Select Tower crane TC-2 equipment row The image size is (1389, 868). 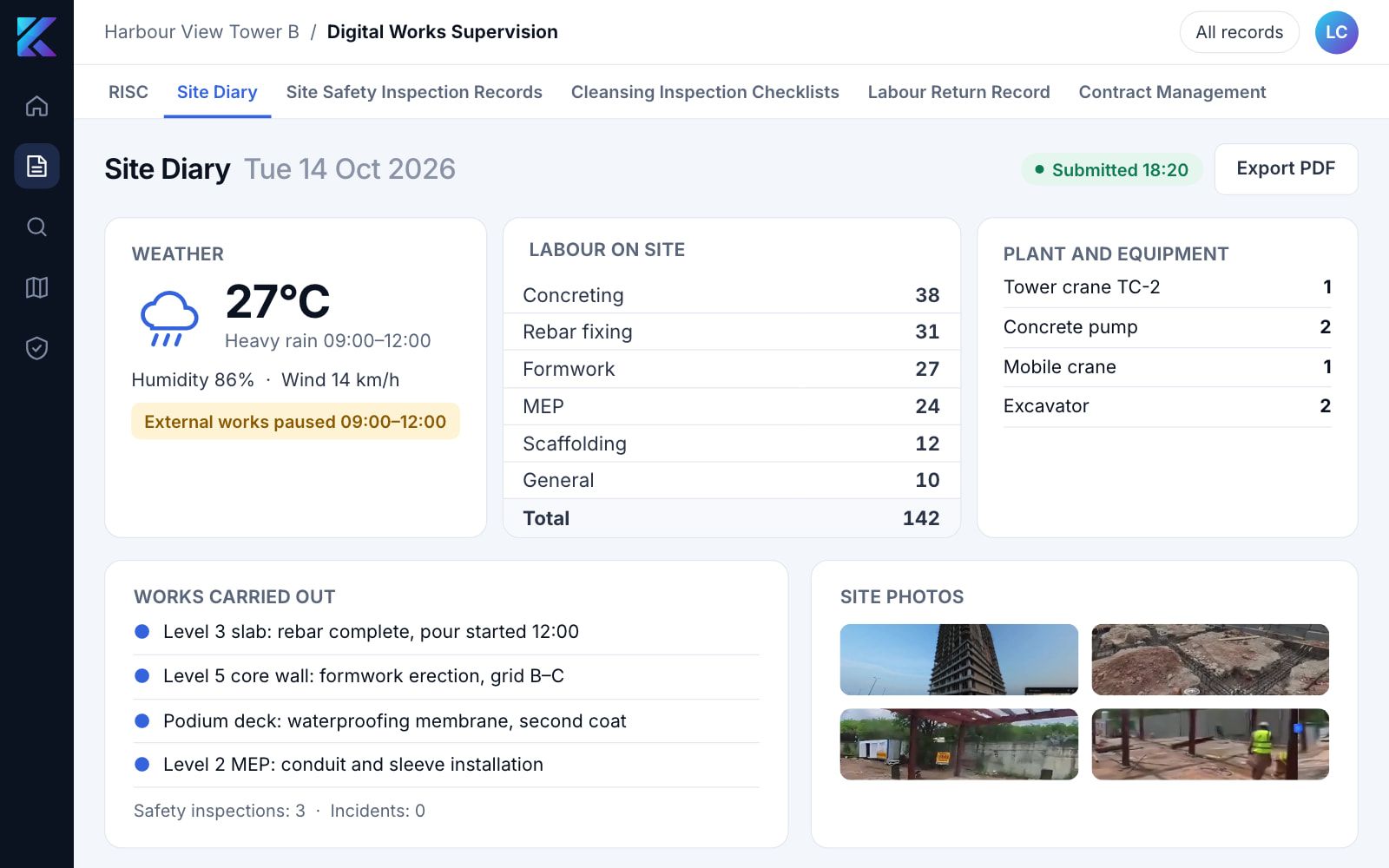(x=1167, y=287)
